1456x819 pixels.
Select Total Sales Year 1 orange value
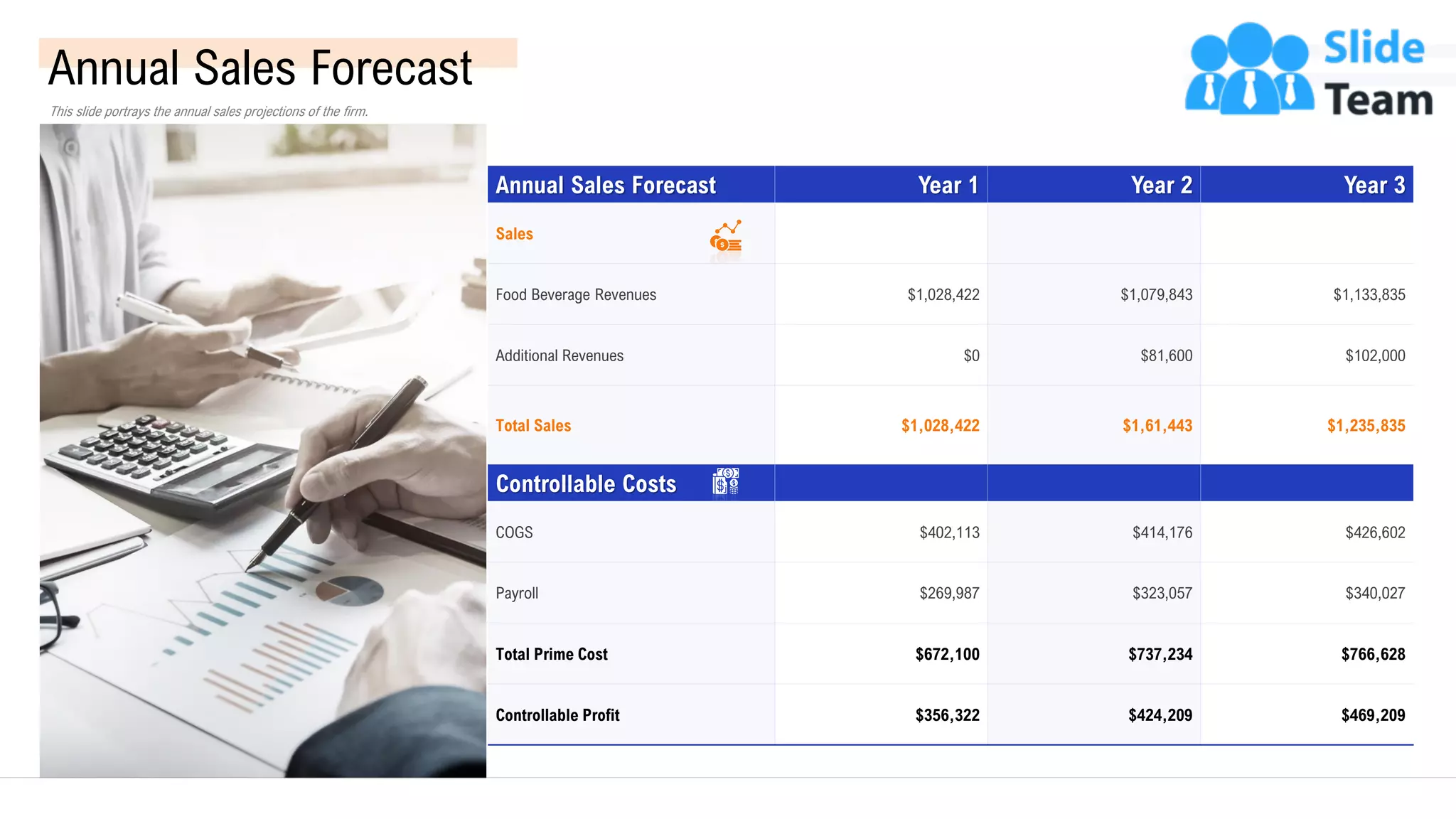tap(941, 426)
